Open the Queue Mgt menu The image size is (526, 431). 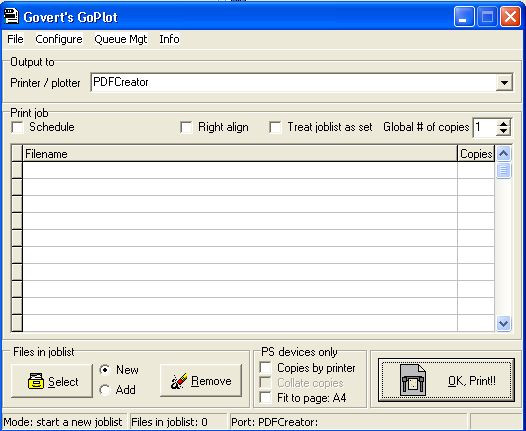click(x=120, y=39)
